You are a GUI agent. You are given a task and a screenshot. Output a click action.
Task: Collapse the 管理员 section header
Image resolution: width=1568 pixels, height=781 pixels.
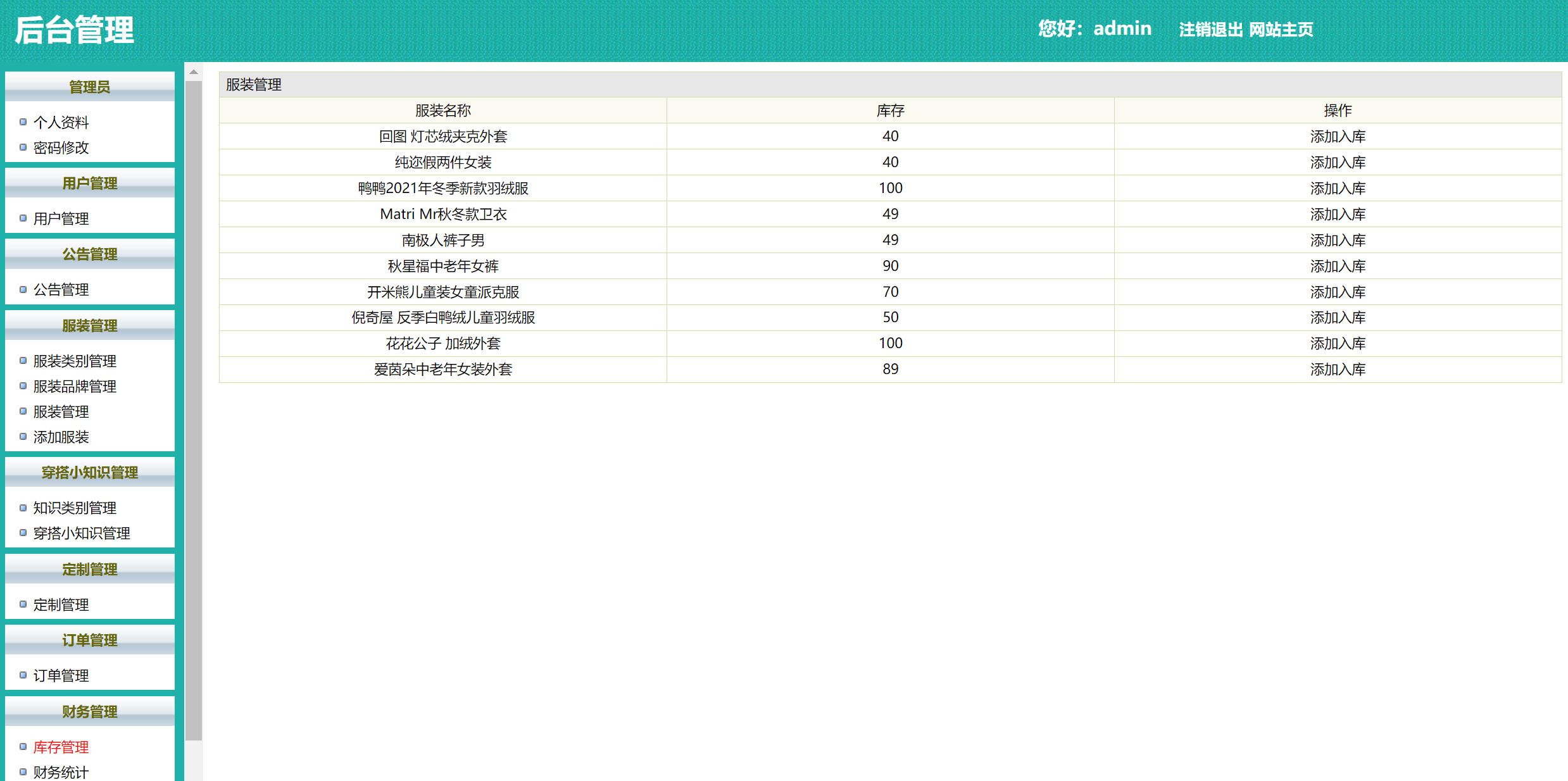[89, 87]
